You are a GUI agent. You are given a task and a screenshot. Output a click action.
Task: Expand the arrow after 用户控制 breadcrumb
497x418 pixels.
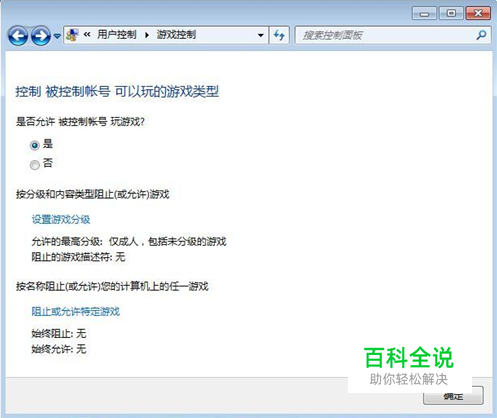[x=147, y=35]
